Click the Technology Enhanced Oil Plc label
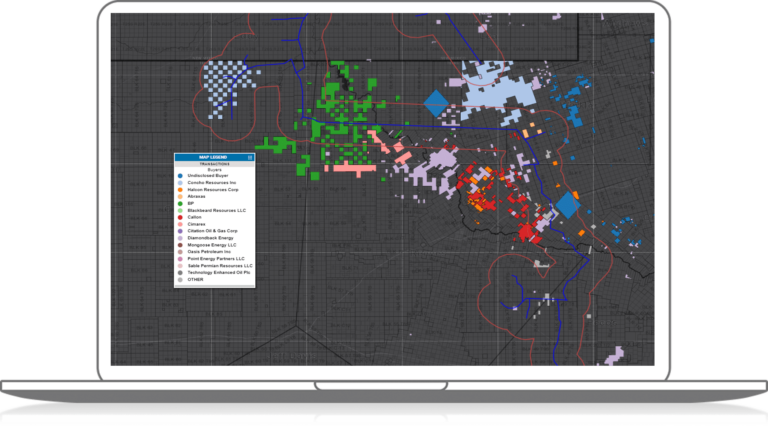 pos(217,272)
